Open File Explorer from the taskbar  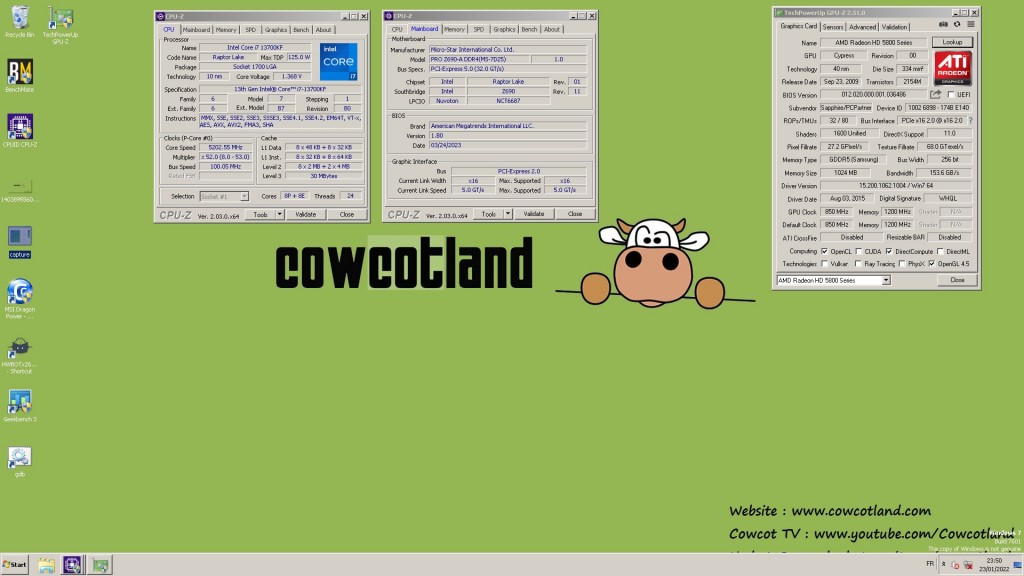click(46, 565)
